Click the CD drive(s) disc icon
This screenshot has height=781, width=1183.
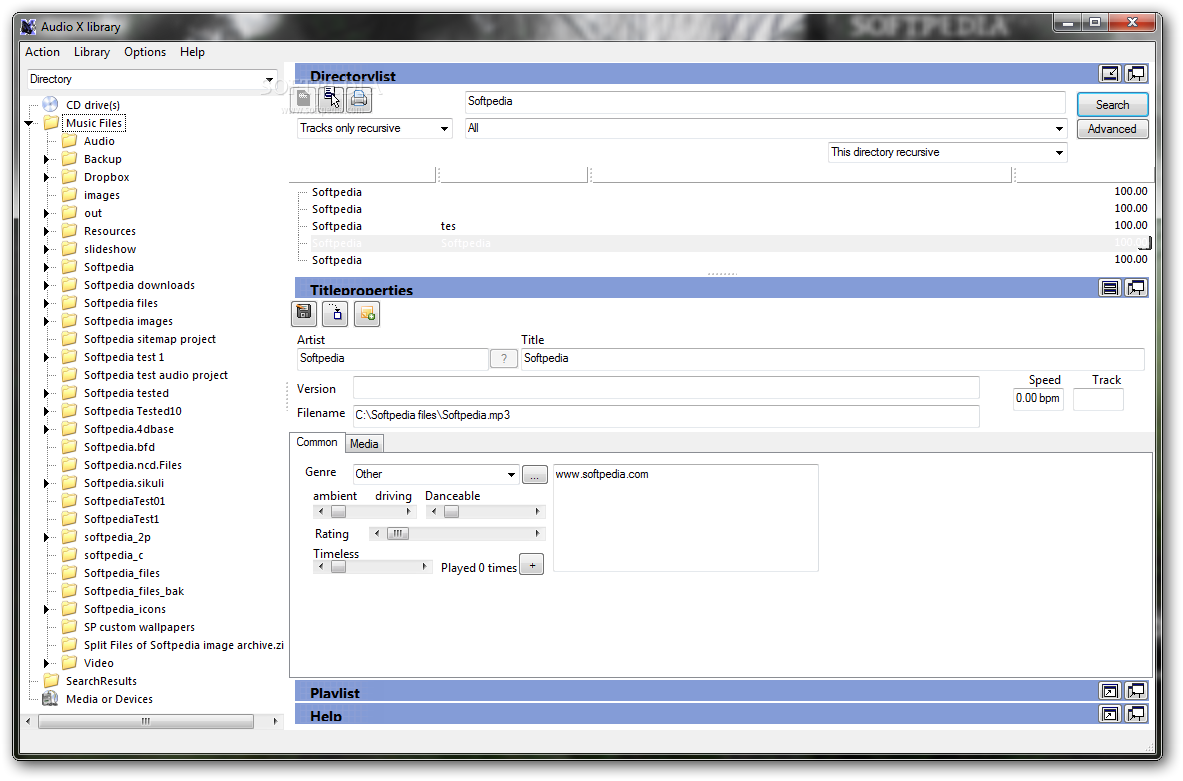(51, 104)
